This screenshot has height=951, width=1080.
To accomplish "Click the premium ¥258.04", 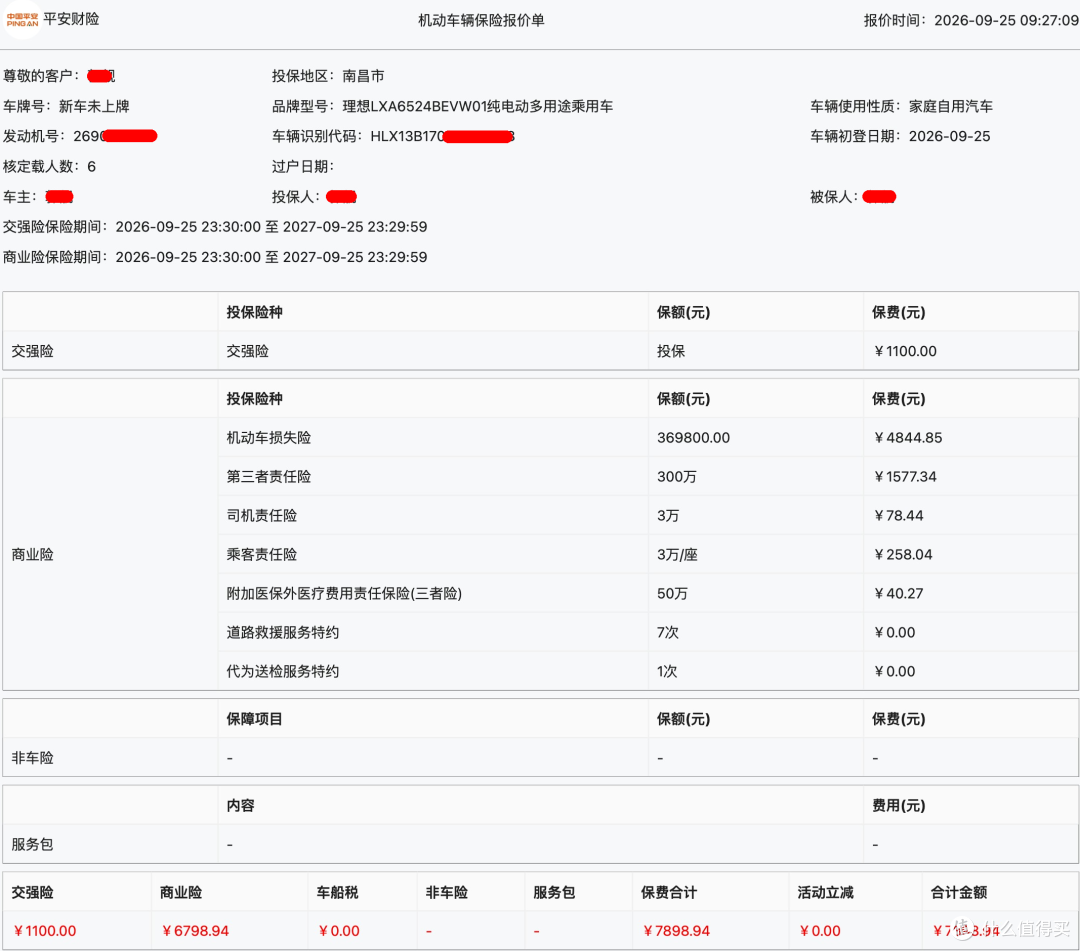I will tap(903, 554).
